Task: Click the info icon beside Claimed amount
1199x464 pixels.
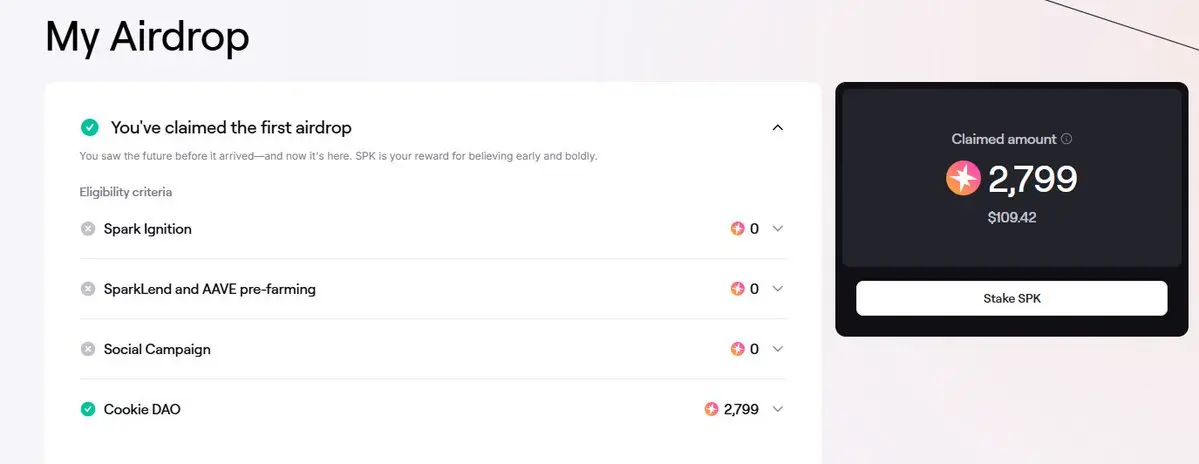Action: click(1067, 139)
